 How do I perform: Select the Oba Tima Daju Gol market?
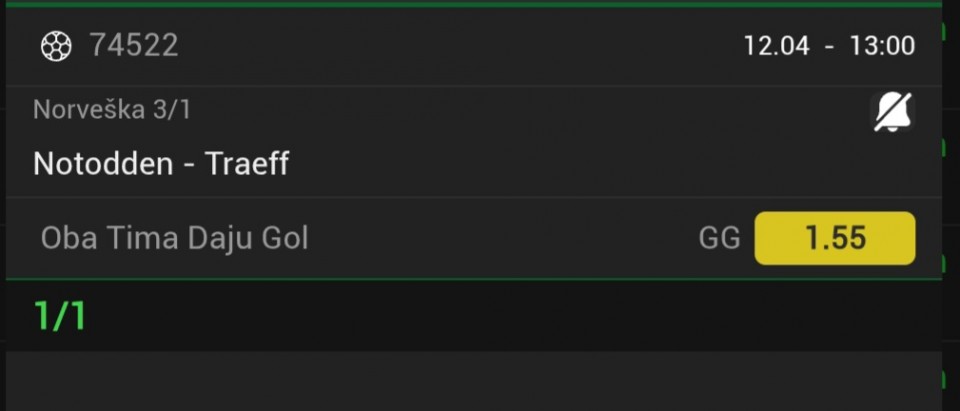tap(174, 238)
